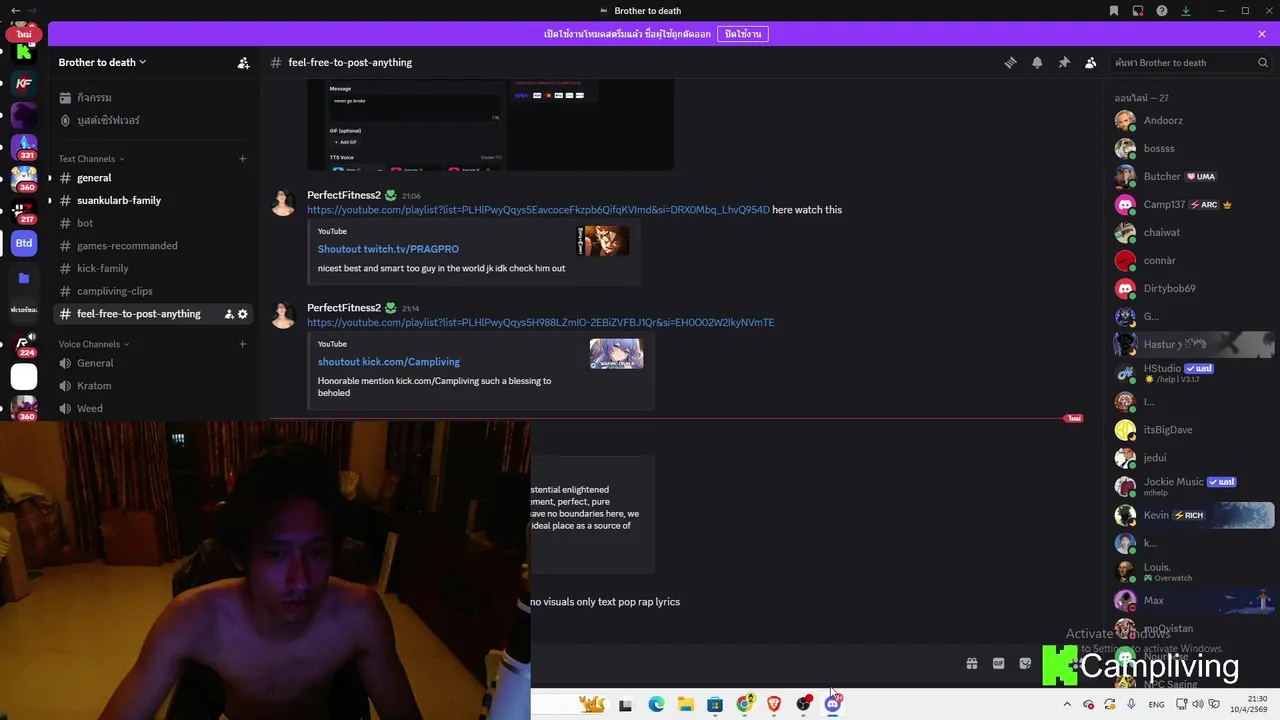Viewport: 1280px width, 720px height.
Task: Collapse the Voice Channels category
Action: click(94, 344)
